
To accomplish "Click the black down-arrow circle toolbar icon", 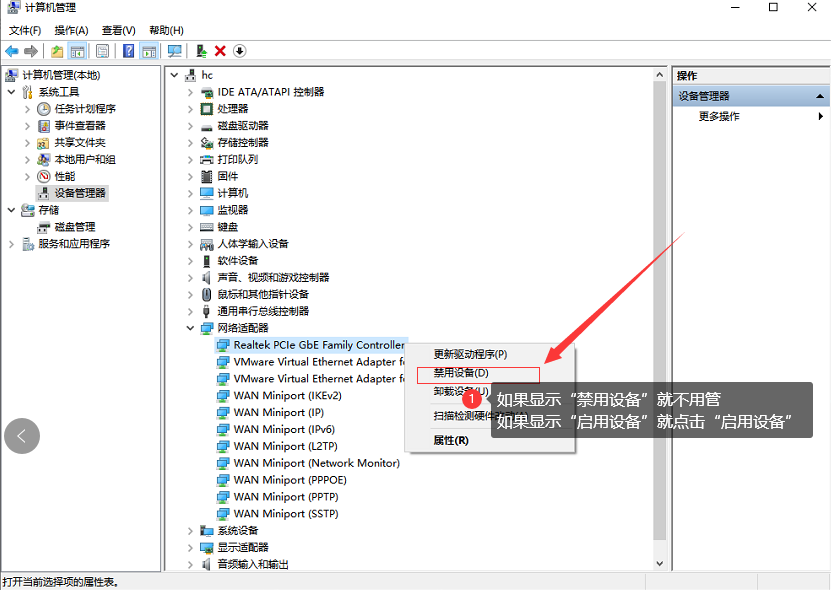I will click(x=239, y=51).
